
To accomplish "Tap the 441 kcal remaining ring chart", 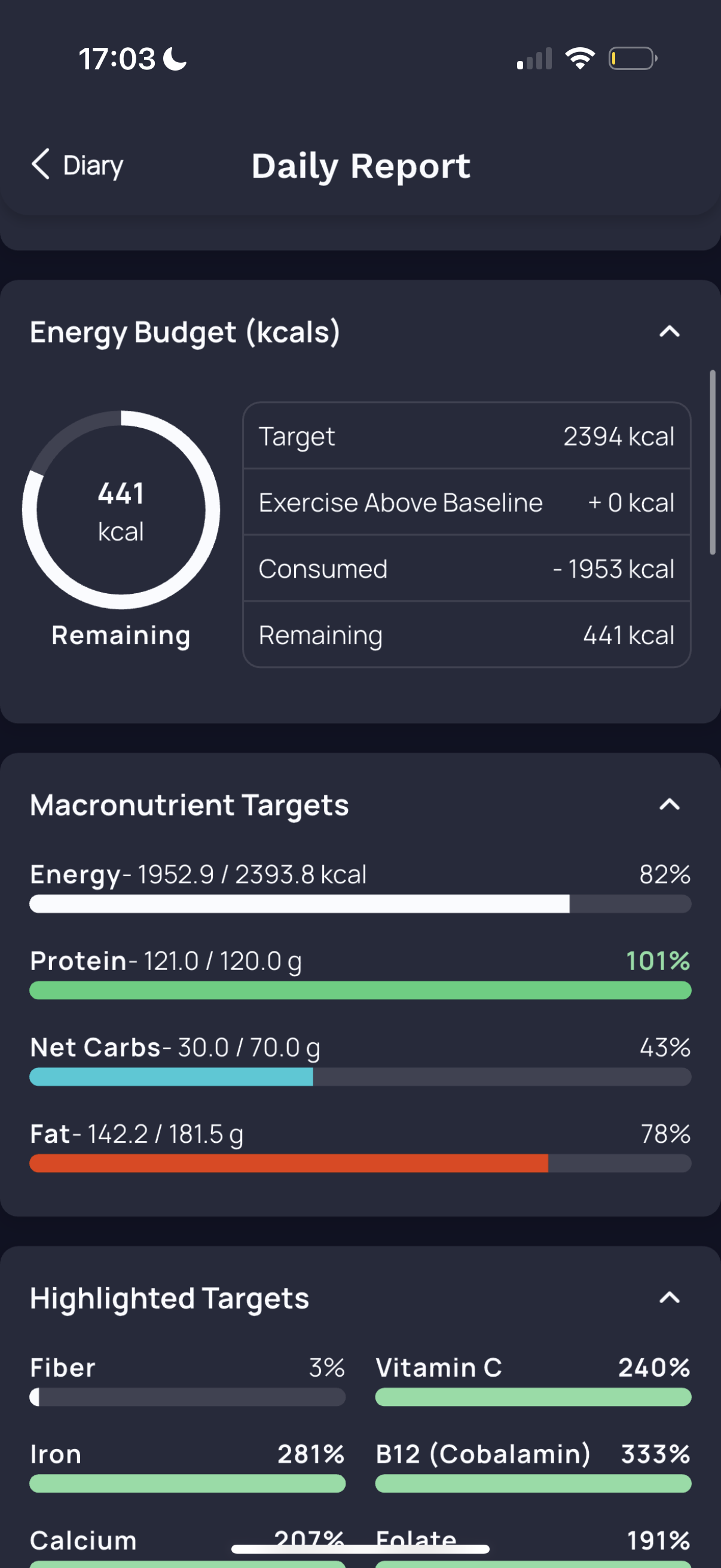I will [121, 510].
